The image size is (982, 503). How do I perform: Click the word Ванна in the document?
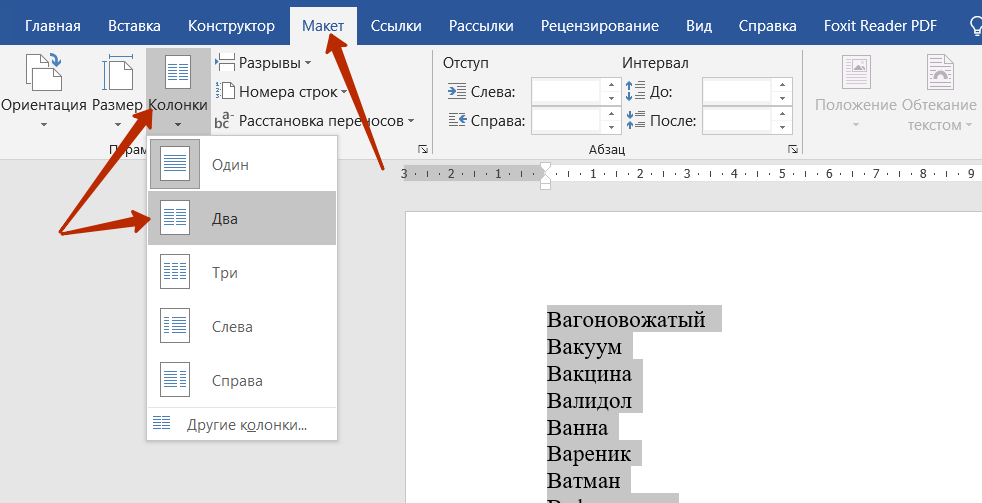577,427
